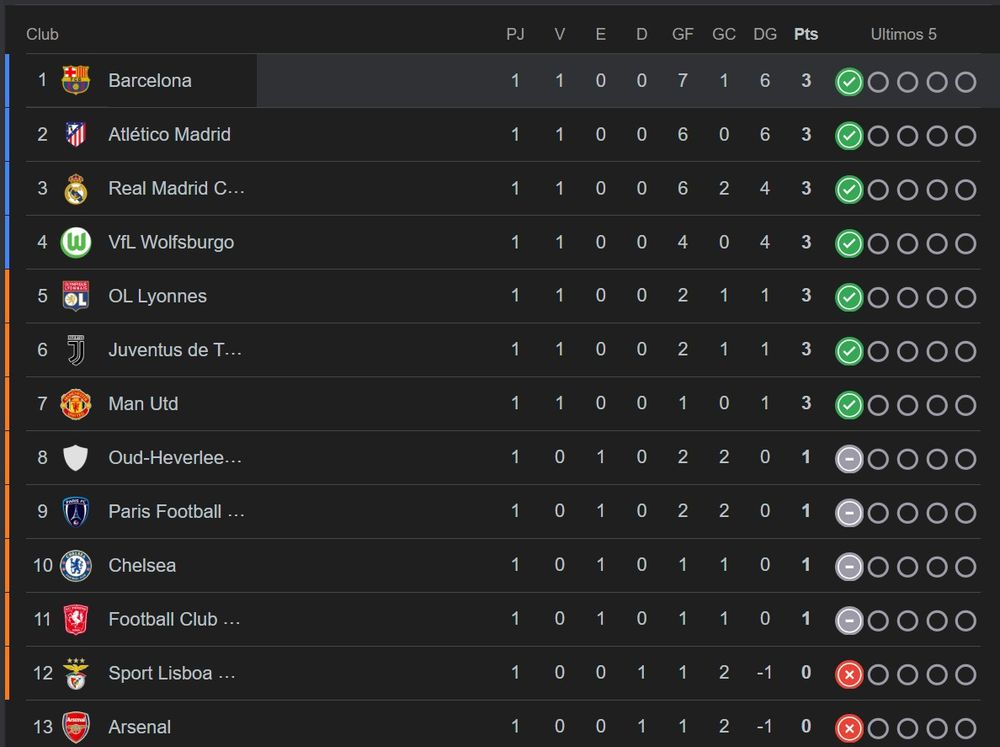Sort by the Pts column header
The width and height of the screenshot is (1000, 747).
(x=805, y=34)
